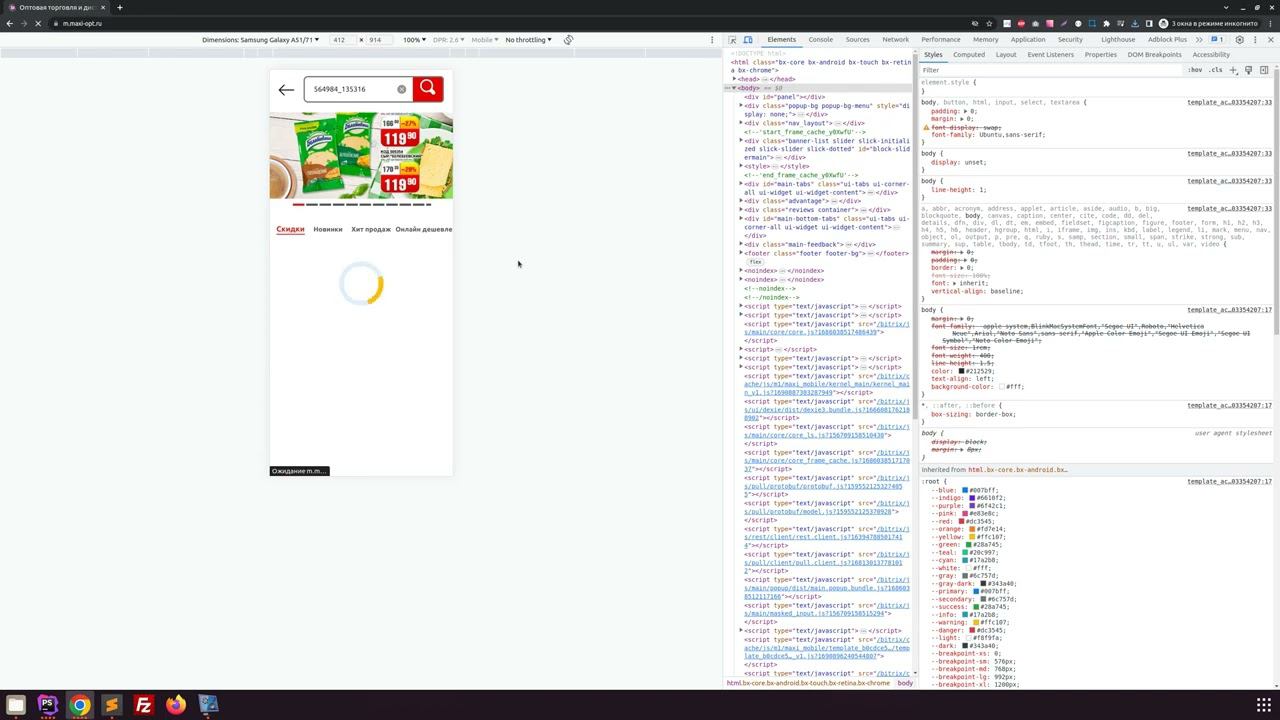Toggle the computed styles sidebar icon

(1264, 70)
